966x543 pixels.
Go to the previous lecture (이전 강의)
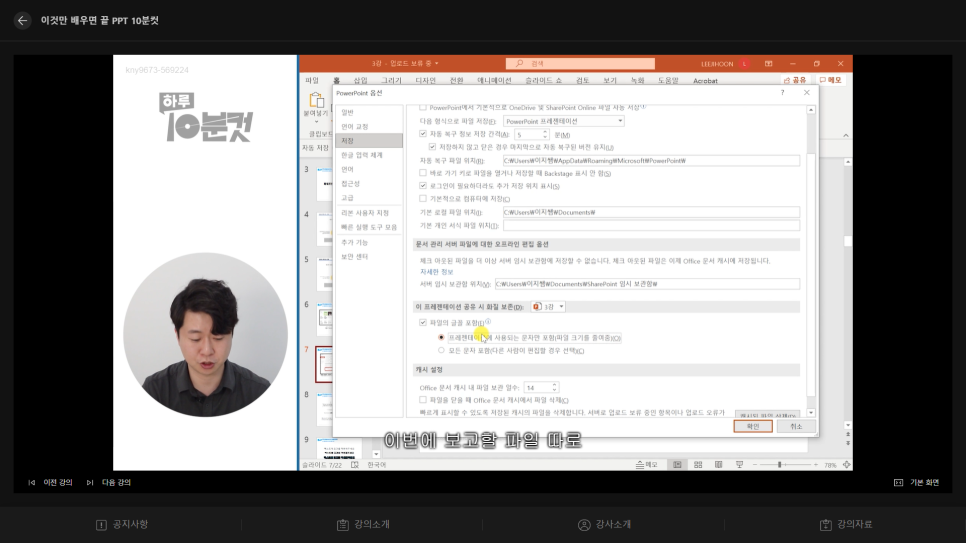click(51, 483)
